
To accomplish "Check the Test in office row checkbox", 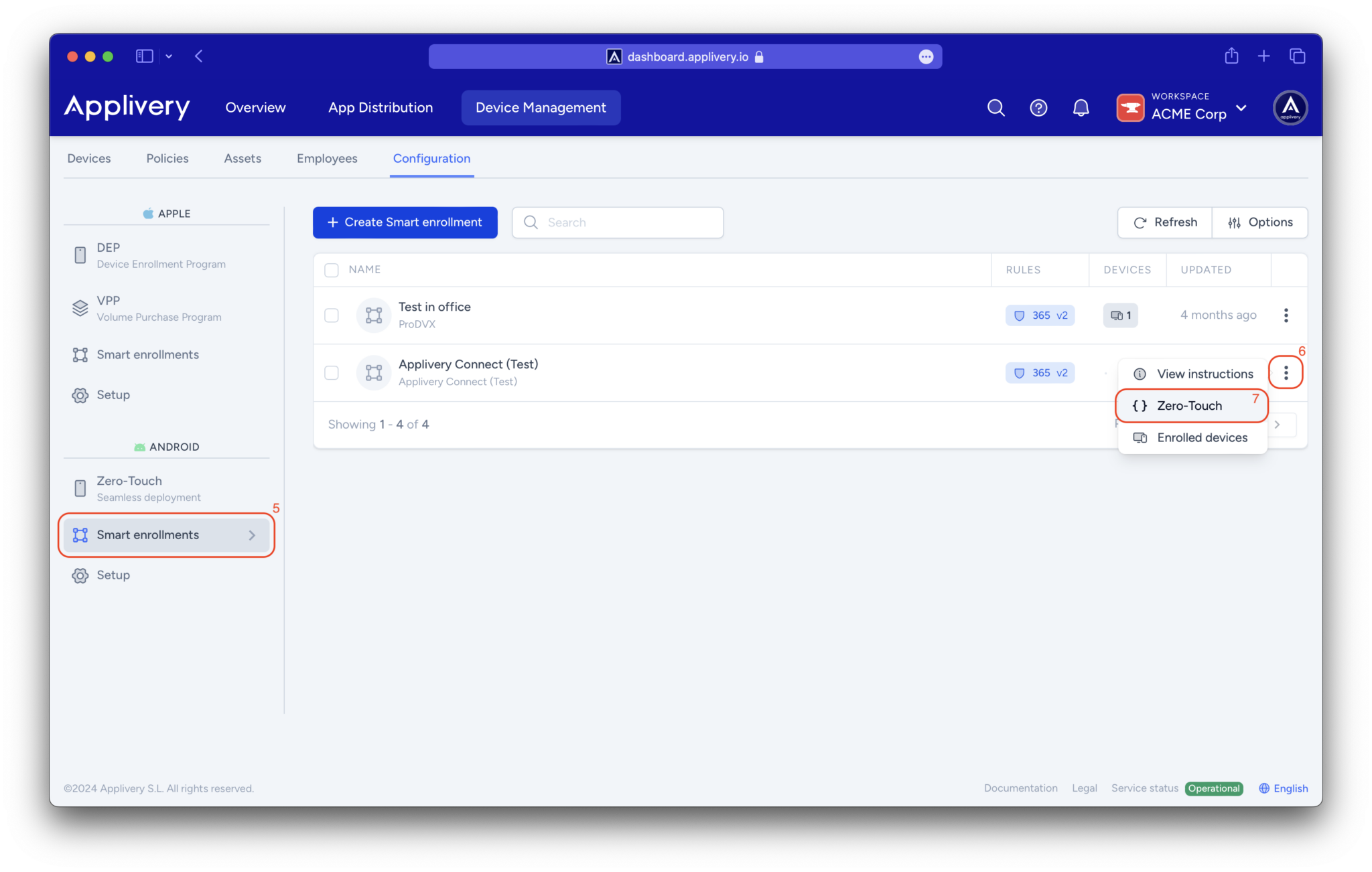I will 331,315.
